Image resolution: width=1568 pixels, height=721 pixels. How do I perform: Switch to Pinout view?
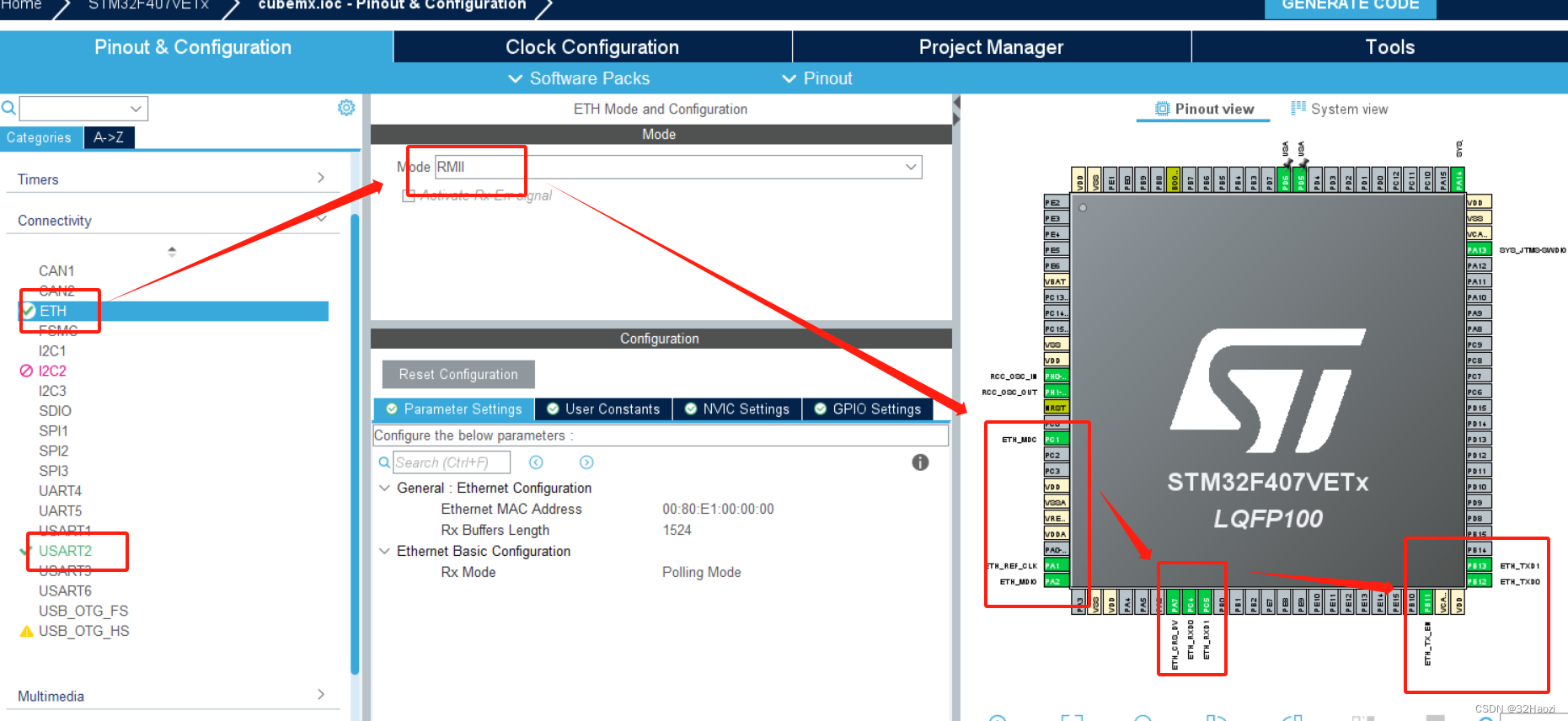[1204, 109]
